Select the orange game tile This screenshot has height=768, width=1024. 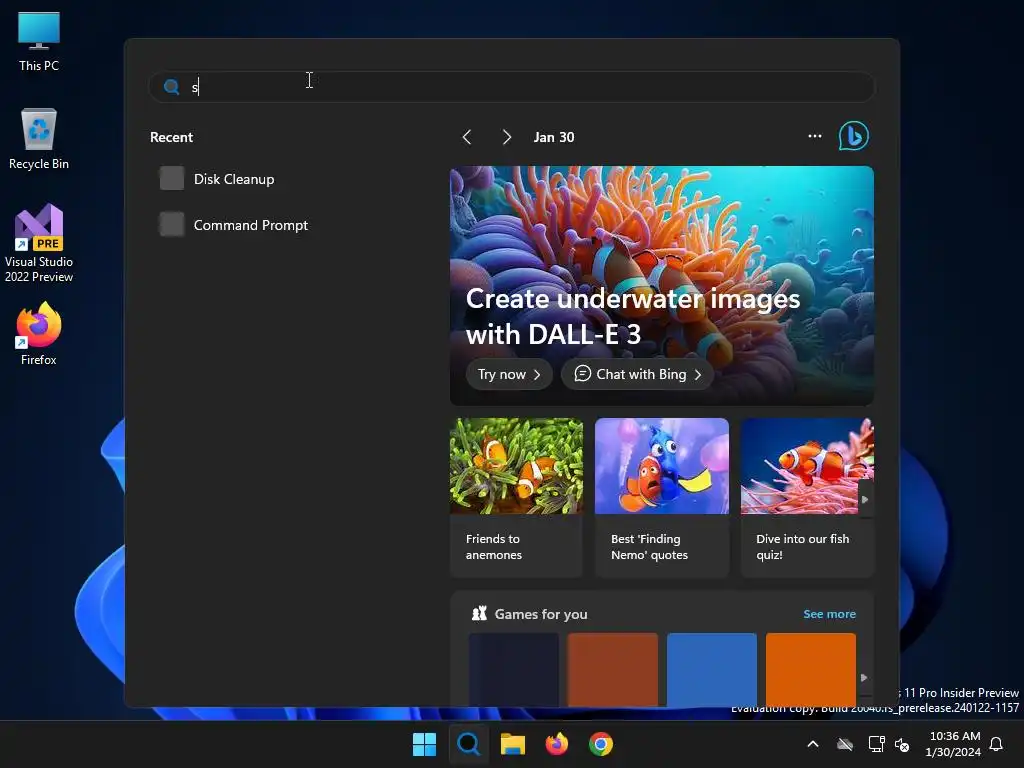[810, 669]
